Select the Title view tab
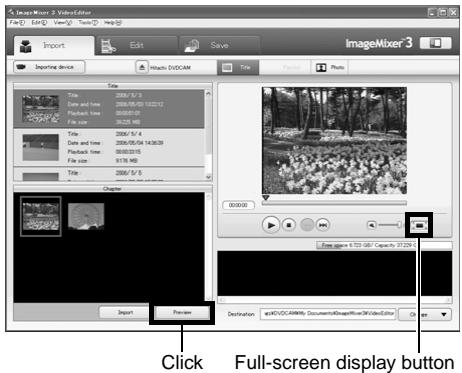This screenshot has width=462, height=373. tap(238, 67)
